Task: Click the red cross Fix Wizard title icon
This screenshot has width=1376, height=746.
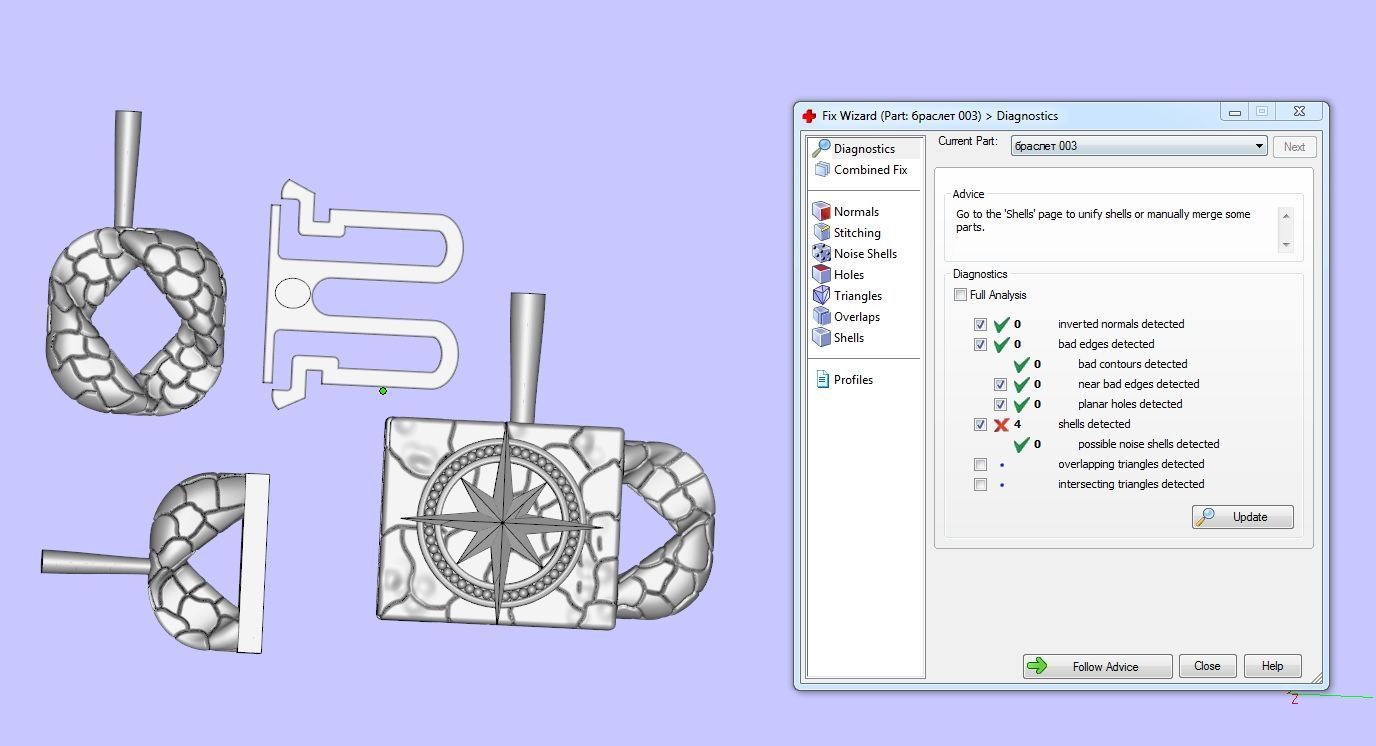Action: pyautogui.click(x=809, y=116)
